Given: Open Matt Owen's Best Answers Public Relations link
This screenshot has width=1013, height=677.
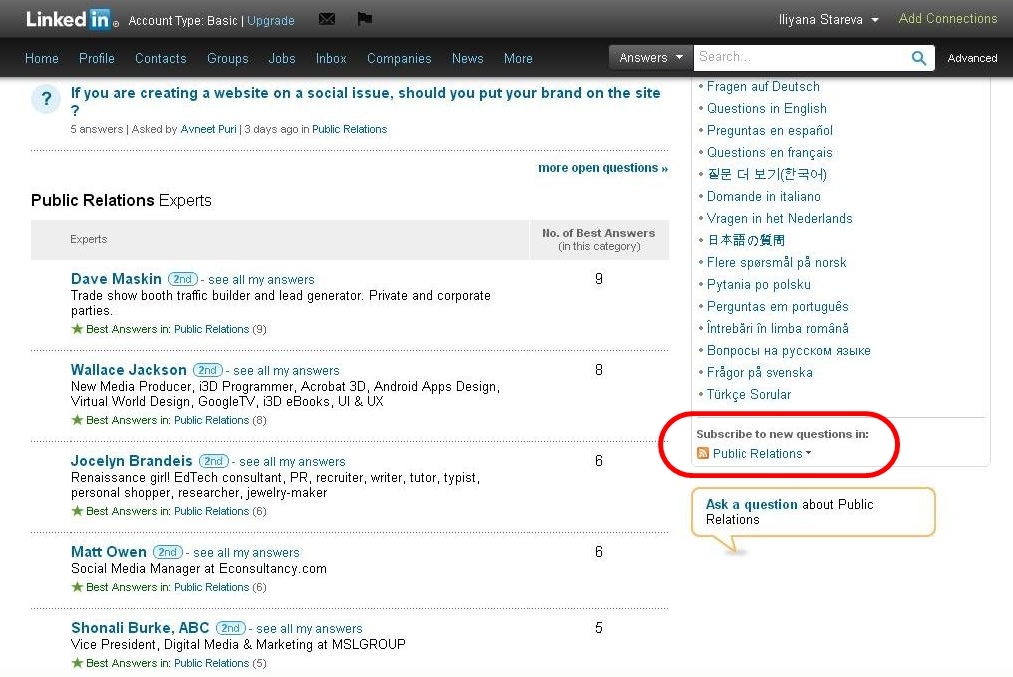Looking at the screenshot, I should pyautogui.click(x=211, y=587).
